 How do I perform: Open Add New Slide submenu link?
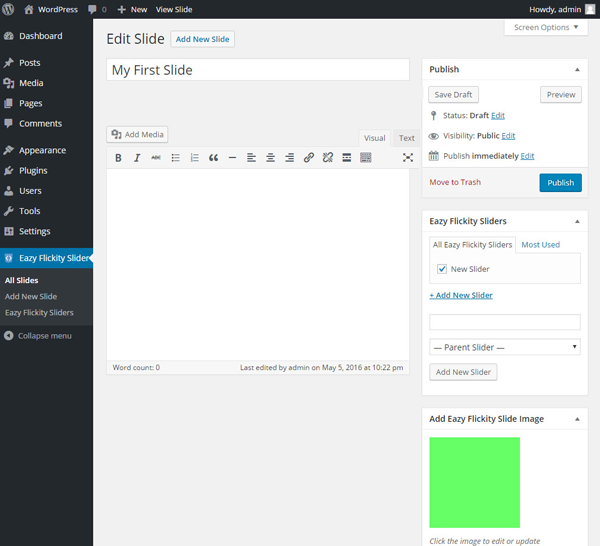pos(31,297)
